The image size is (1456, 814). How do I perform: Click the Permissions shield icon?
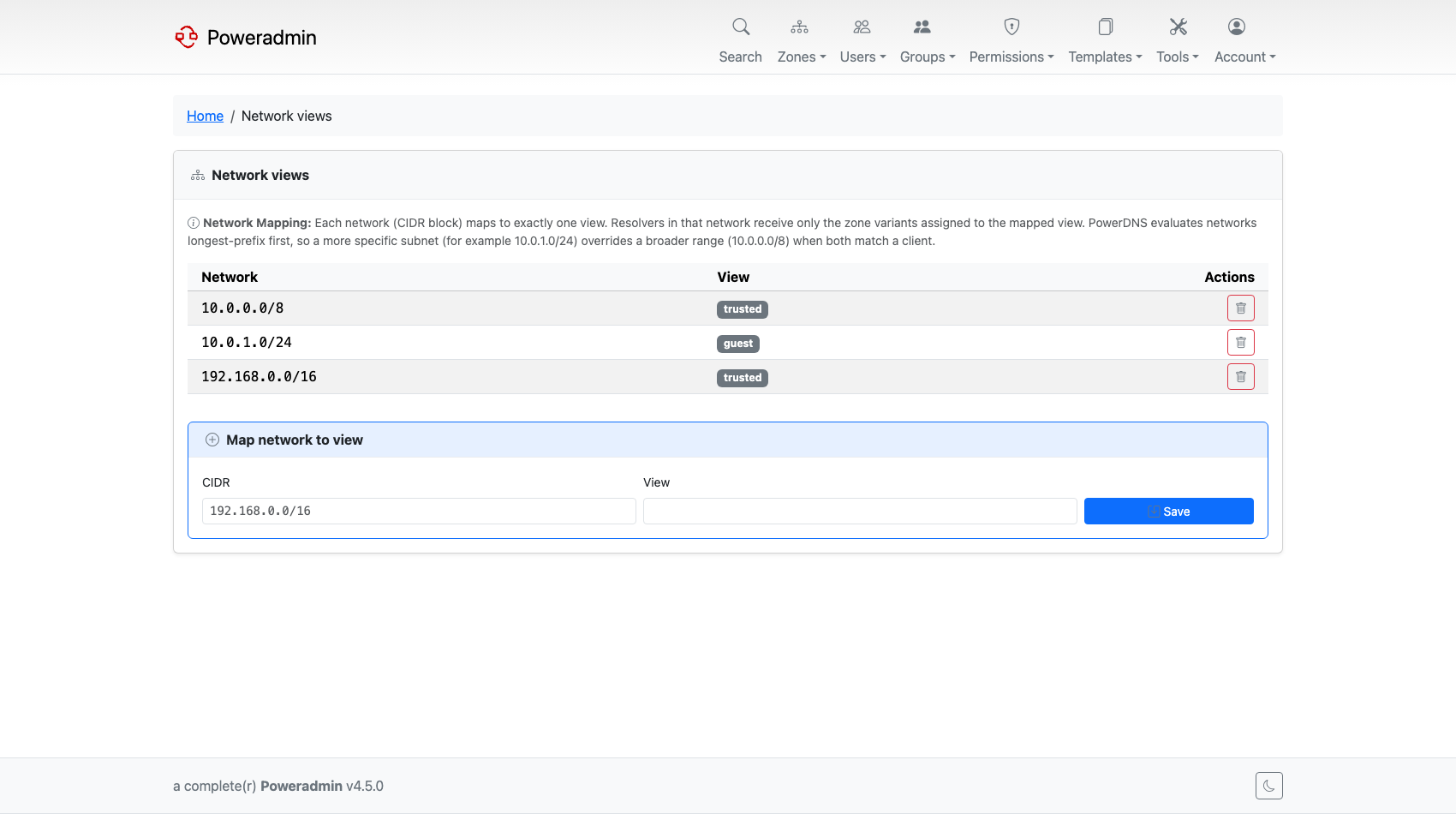1011,27
